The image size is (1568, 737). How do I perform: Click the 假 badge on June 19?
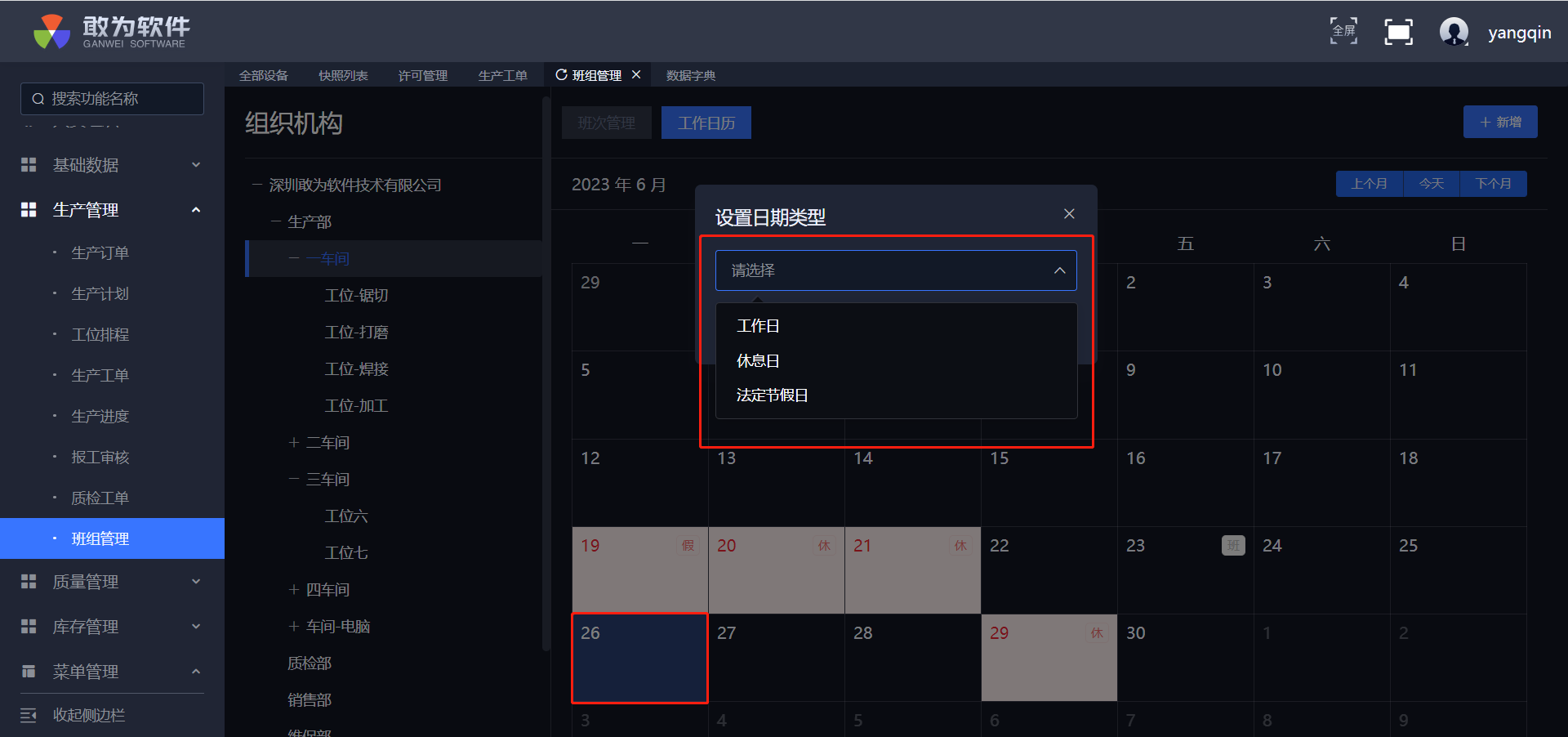(x=688, y=546)
